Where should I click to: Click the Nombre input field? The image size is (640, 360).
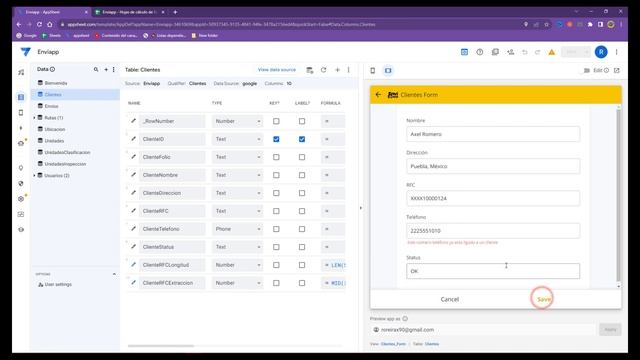pos(493,134)
